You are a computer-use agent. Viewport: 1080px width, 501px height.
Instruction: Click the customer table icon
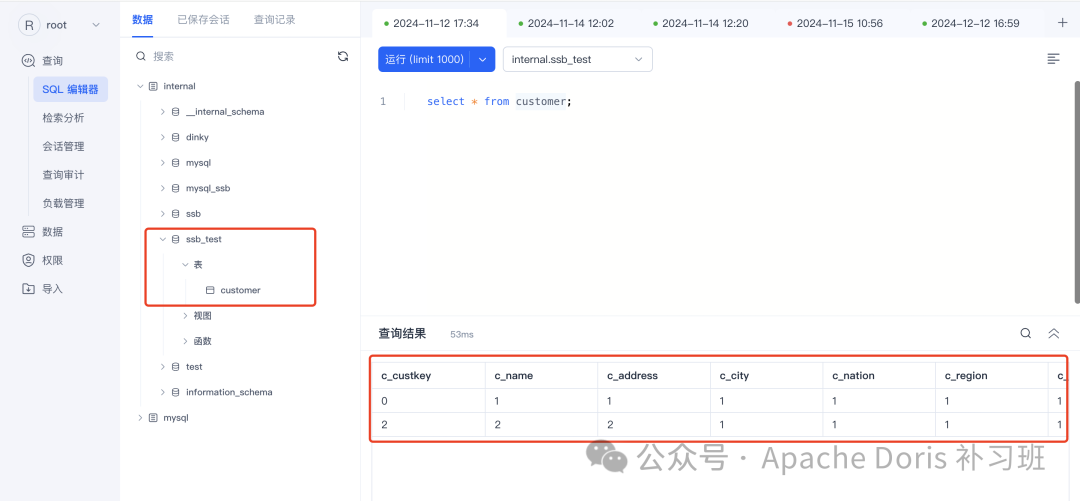tap(211, 290)
